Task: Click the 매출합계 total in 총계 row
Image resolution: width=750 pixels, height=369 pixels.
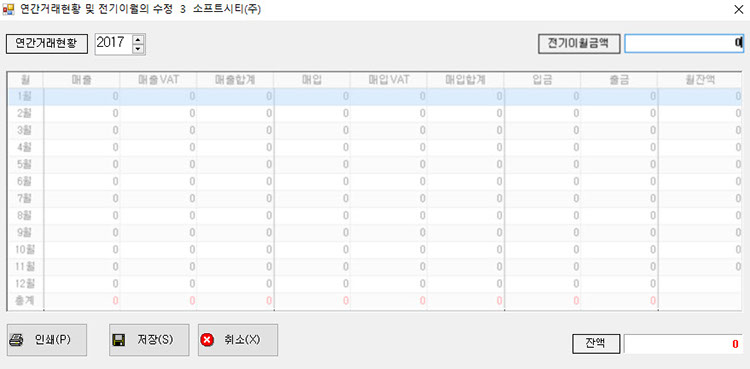Action: 235,301
